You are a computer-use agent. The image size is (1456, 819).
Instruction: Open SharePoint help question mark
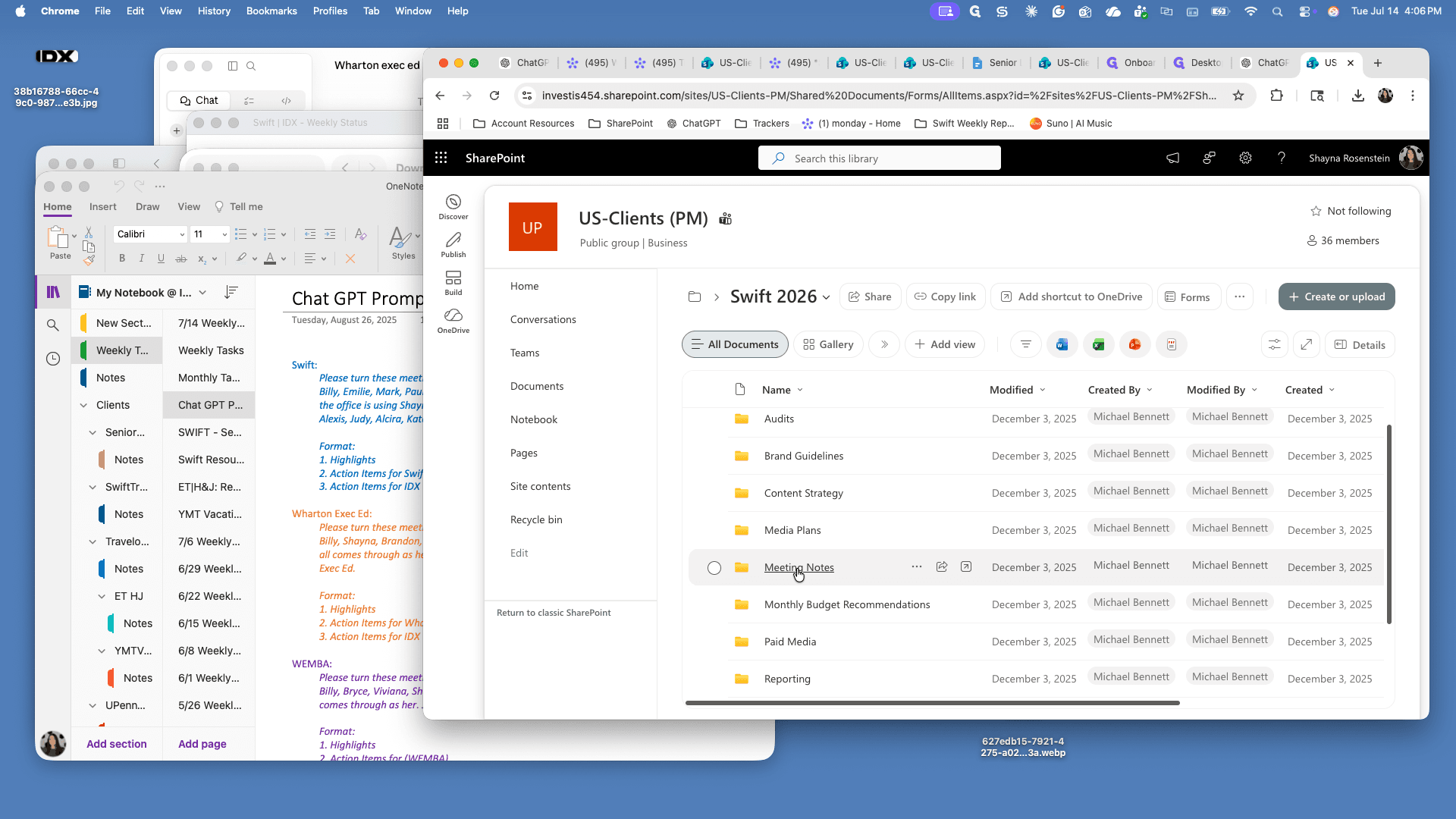click(1282, 158)
